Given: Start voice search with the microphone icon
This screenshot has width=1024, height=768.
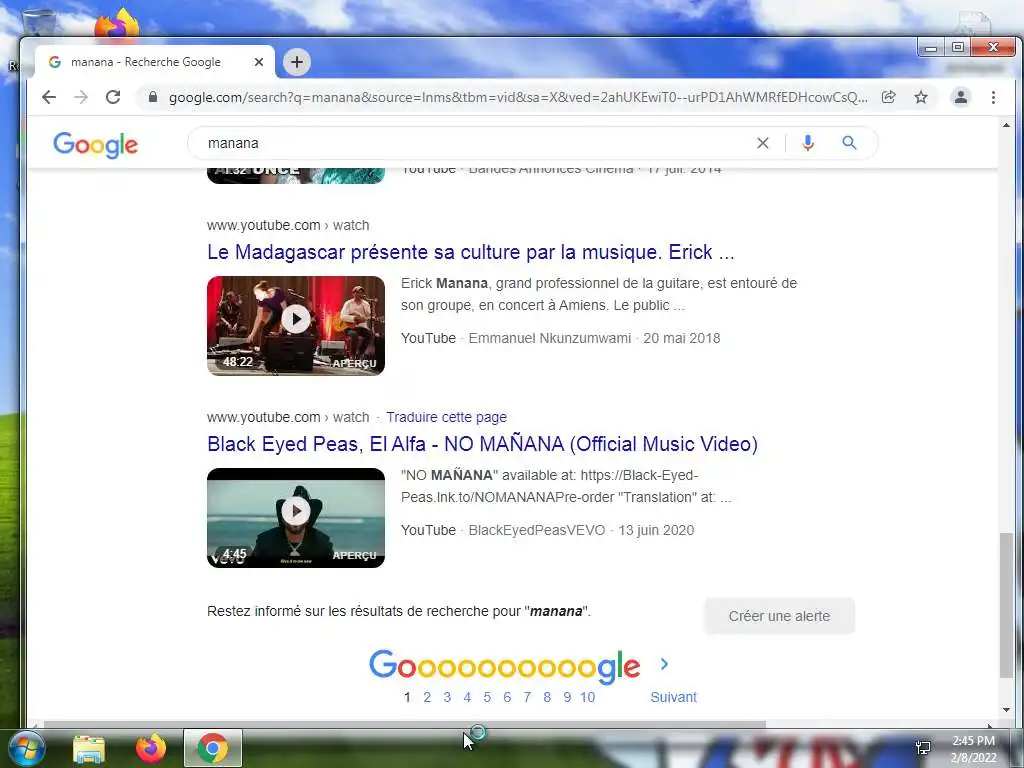Looking at the screenshot, I should coord(808,143).
